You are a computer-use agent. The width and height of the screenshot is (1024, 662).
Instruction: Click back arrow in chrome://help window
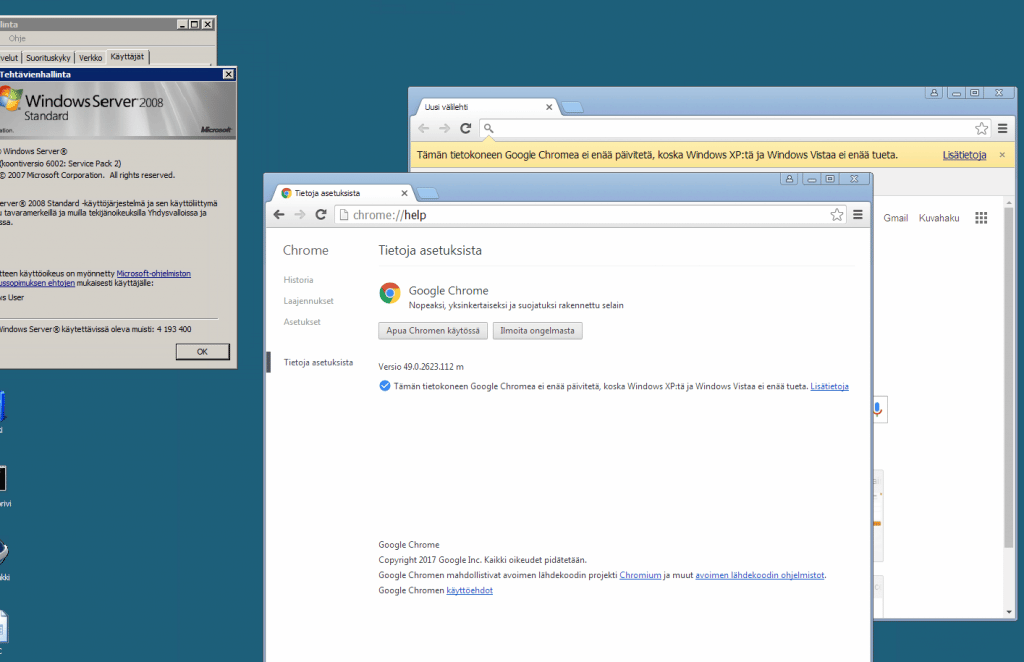click(280, 214)
